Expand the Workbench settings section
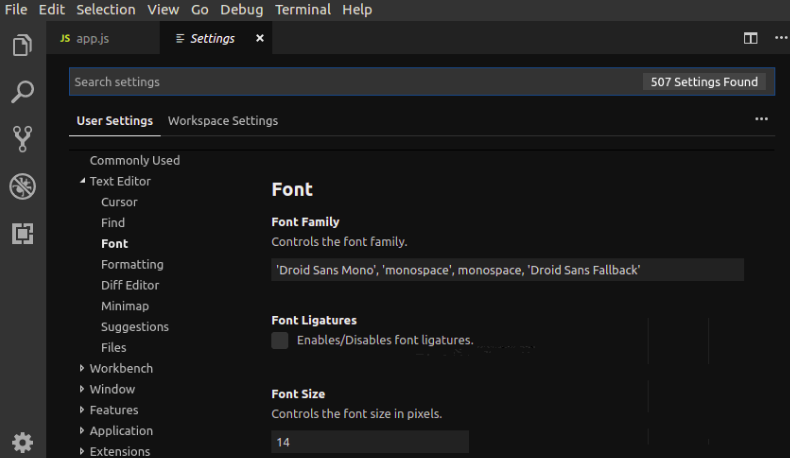Viewport: 790px width, 458px height. tap(82, 368)
